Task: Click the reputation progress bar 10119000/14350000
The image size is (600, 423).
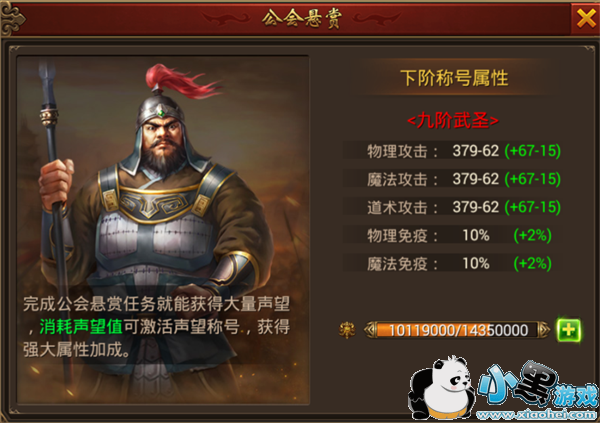Action: (x=457, y=330)
